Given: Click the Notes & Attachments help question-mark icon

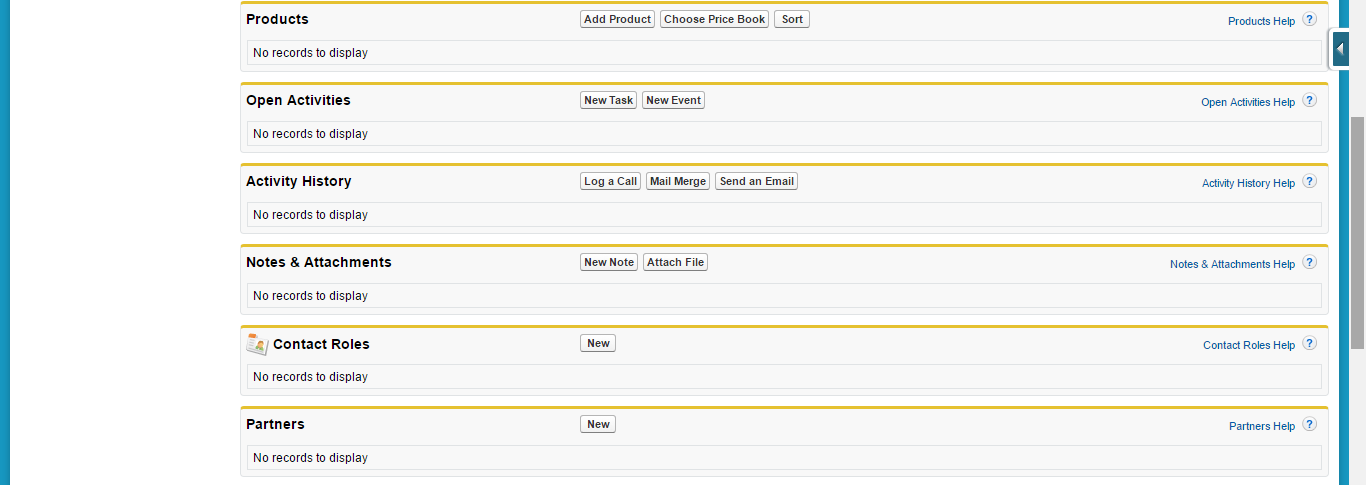Looking at the screenshot, I should [x=1310, y=262].
